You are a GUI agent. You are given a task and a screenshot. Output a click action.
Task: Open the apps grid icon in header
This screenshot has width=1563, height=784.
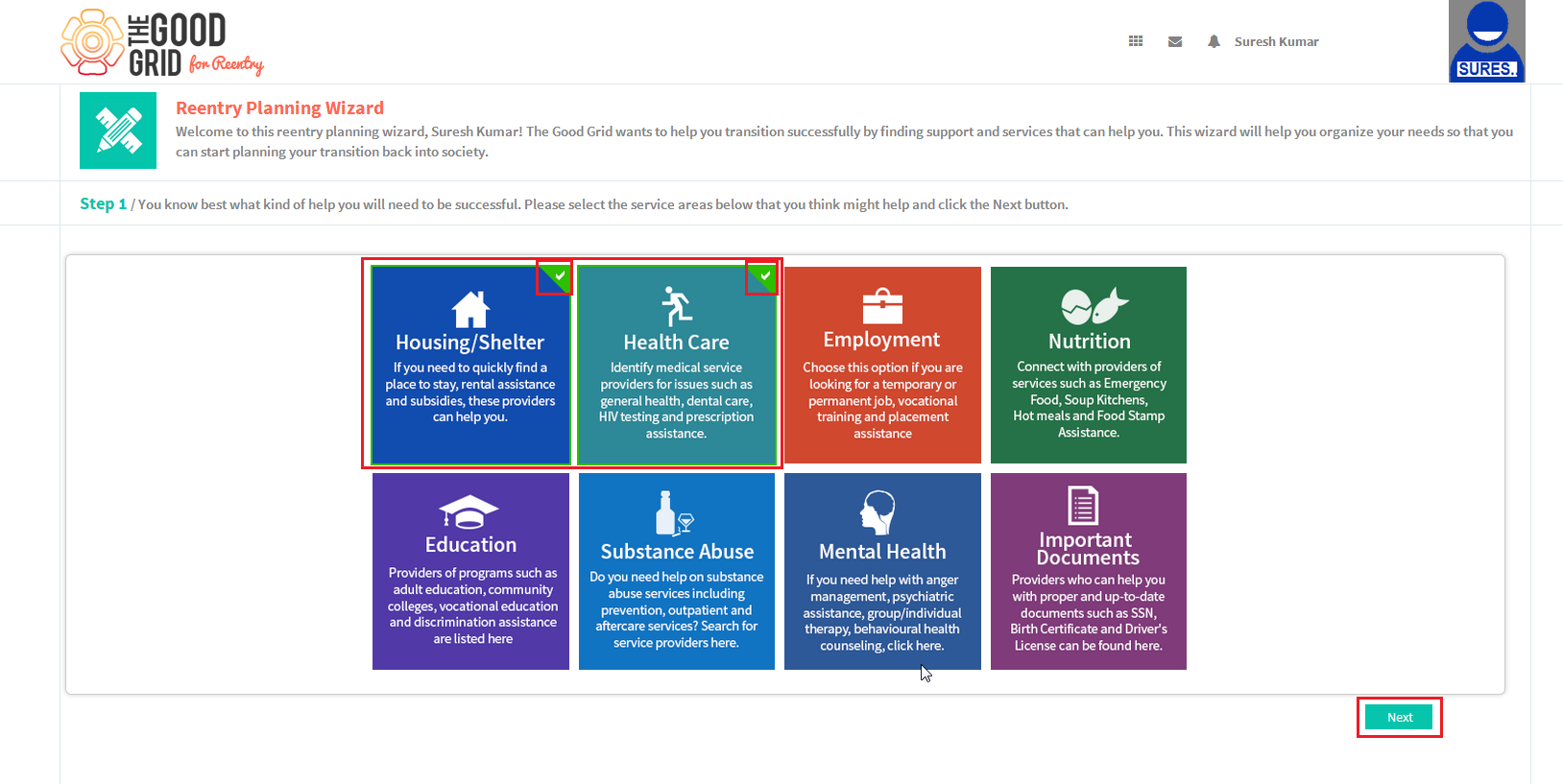tap(1136, 41)
